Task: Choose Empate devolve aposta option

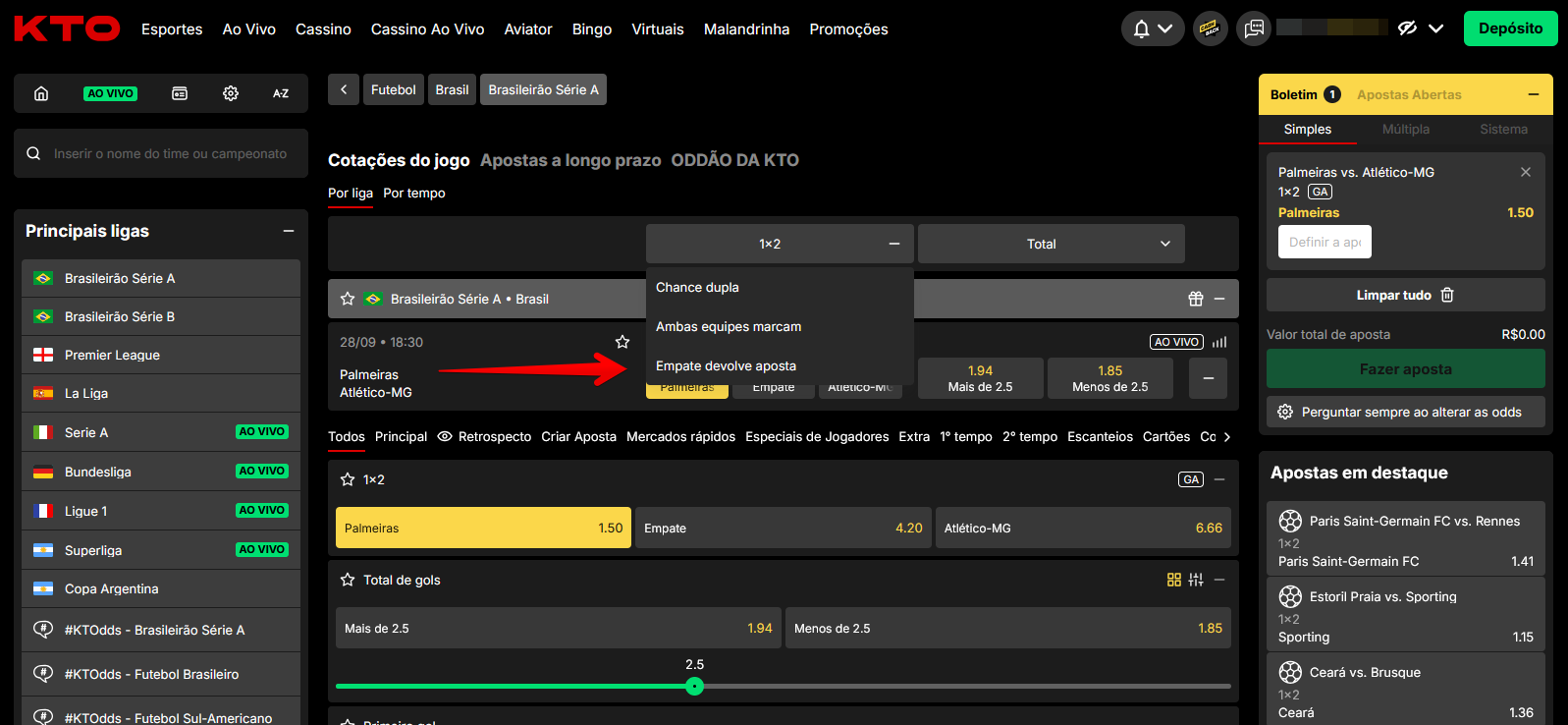Action: click(x=780, y=365)
